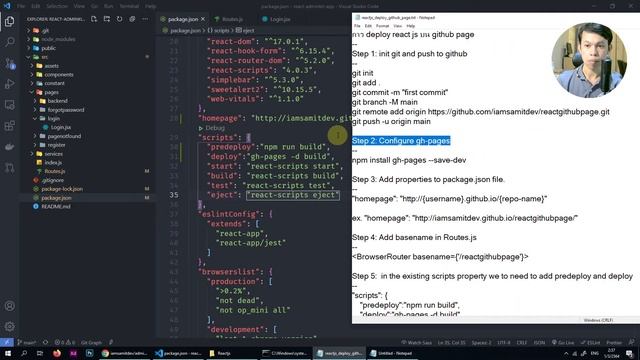Open the Source Control view
This screenshot has width=640, height=360.
coord(9,63)
